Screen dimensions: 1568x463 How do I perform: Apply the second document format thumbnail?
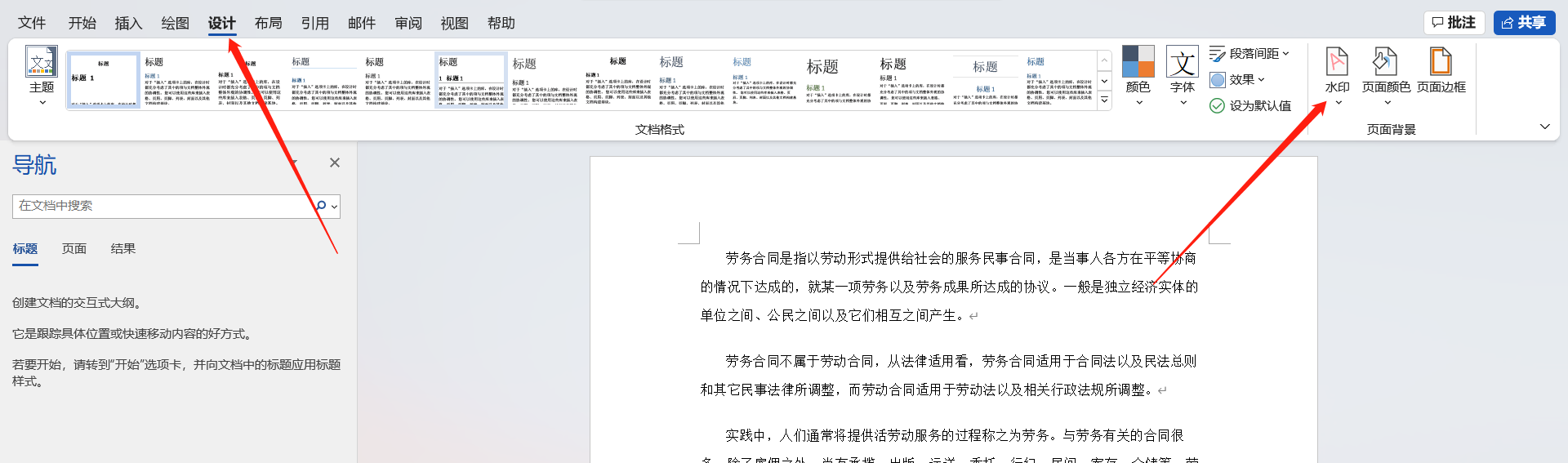tap(177, 81)
